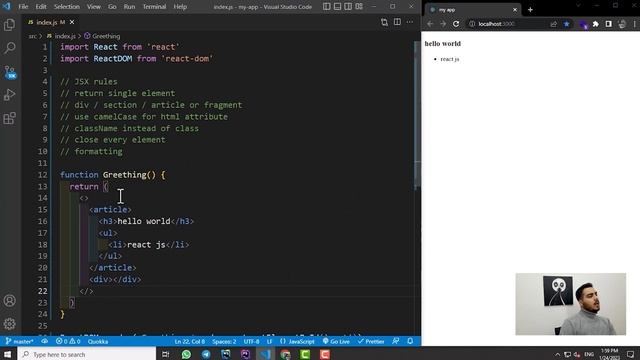
Task: Click the src breadcrumb segment
Action: [x=33, y=36]
